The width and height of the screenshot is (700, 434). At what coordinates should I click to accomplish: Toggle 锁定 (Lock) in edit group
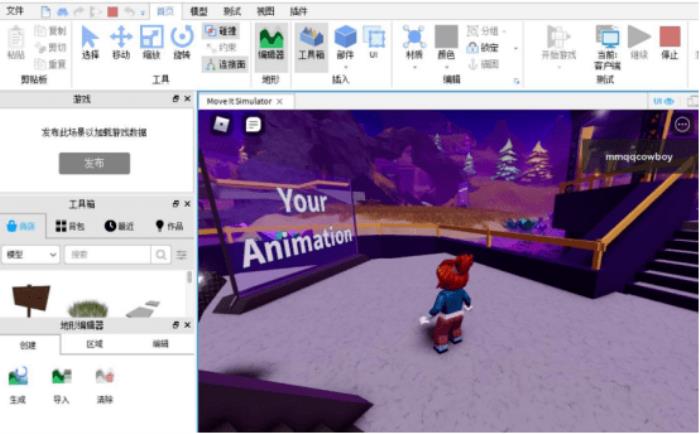[483, 47]
